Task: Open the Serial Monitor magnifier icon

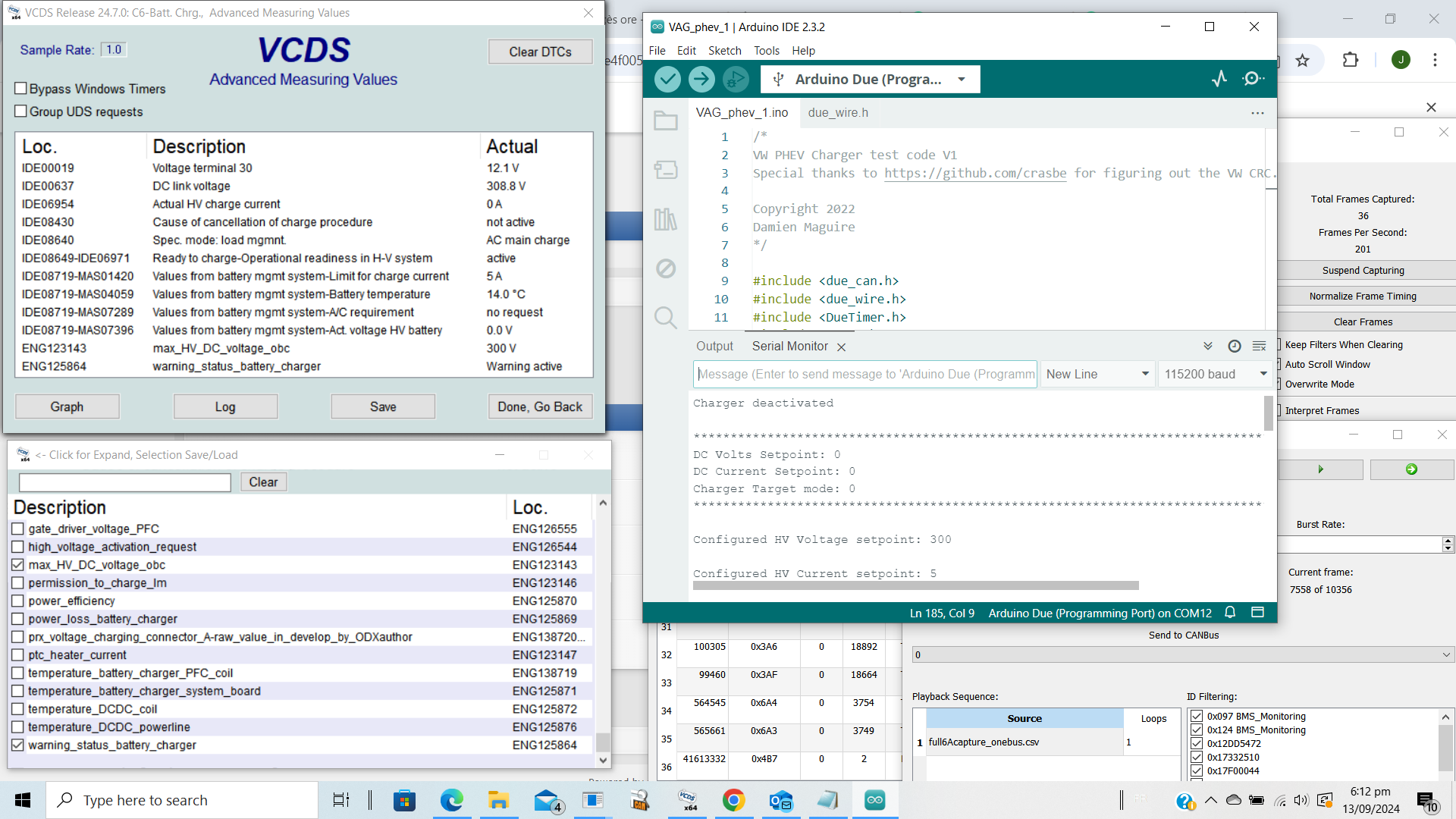Action: [x=1253, y=79]
